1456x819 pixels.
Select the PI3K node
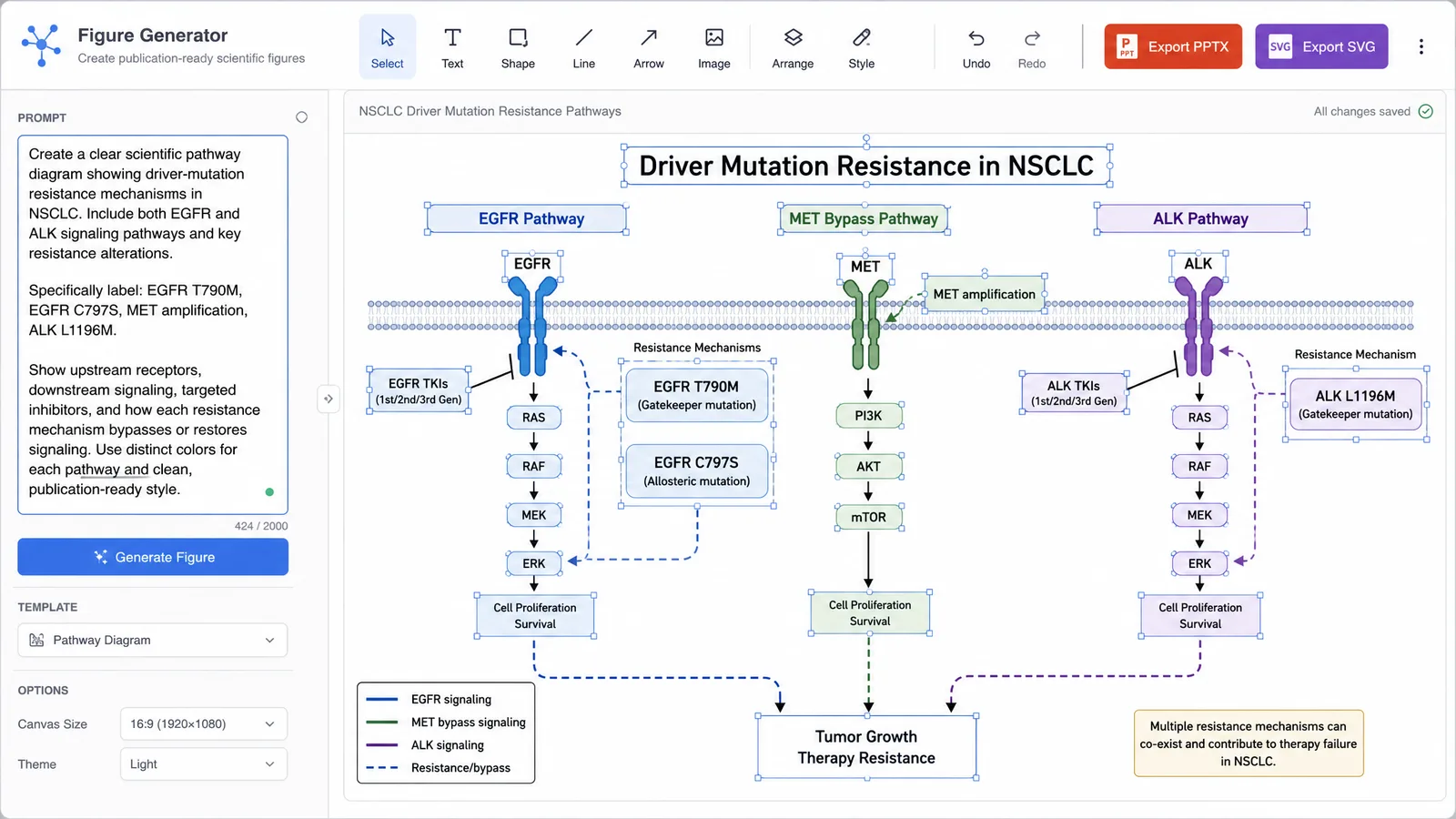tap(868, 416)
